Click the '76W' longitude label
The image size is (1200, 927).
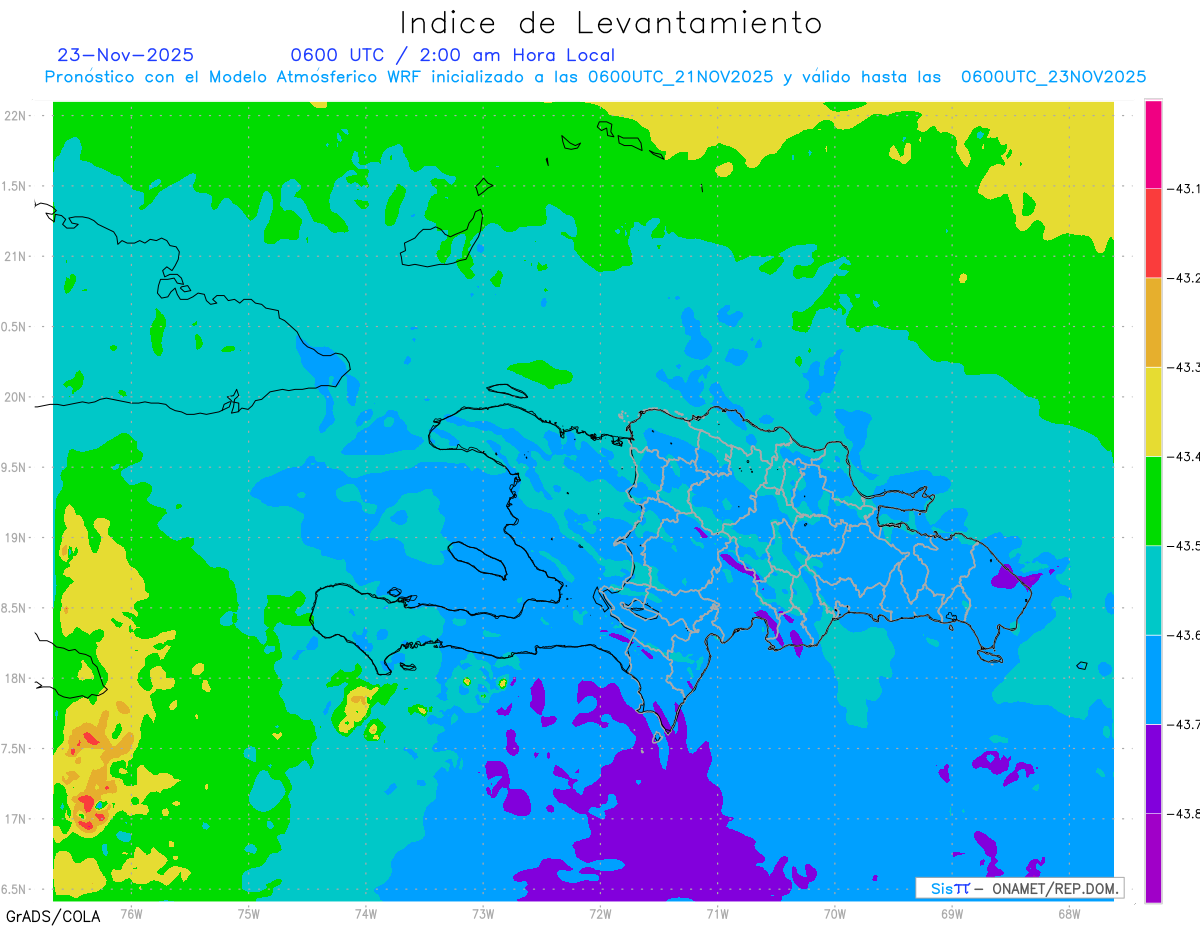pyautogui.click(x=131, y=913)
